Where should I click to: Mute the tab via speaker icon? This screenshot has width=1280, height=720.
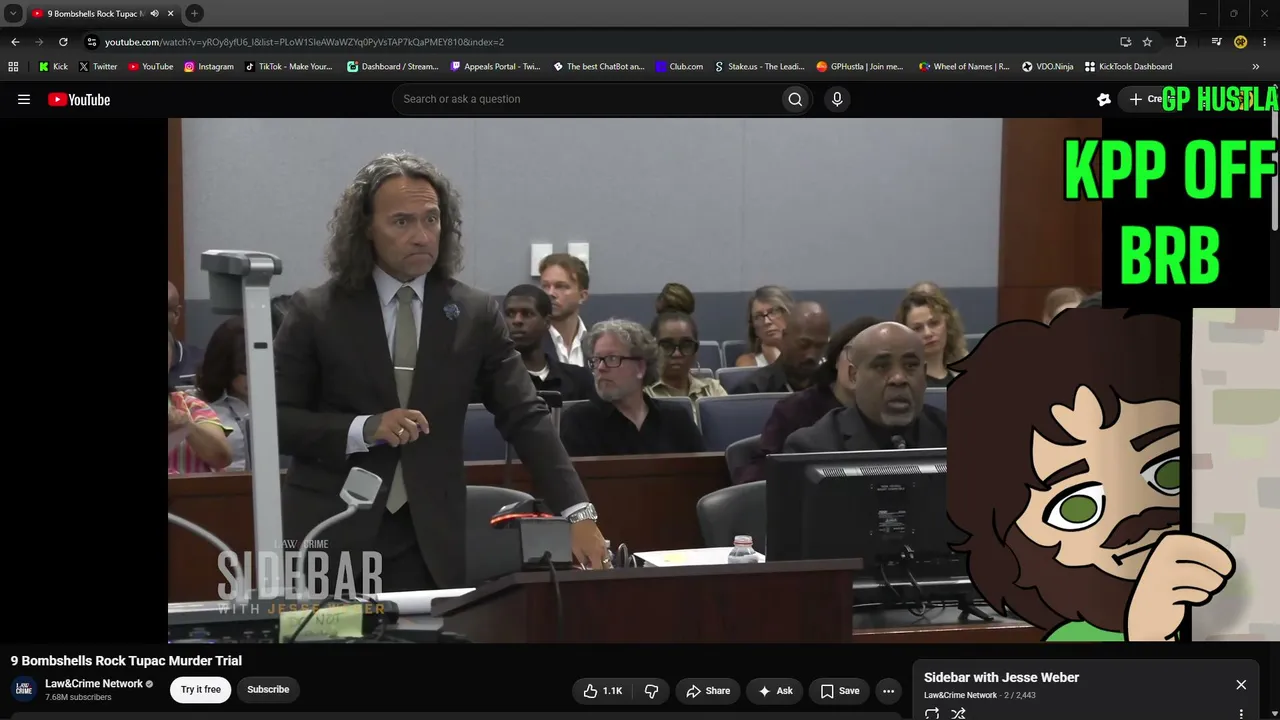154,14
